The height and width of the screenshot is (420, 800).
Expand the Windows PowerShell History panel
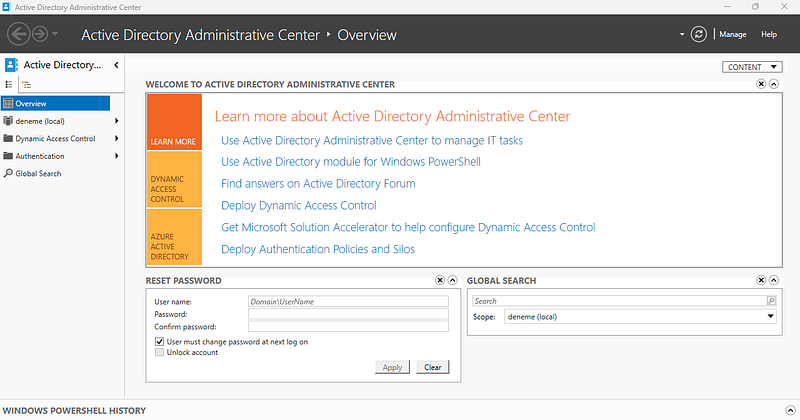(790, 410)
